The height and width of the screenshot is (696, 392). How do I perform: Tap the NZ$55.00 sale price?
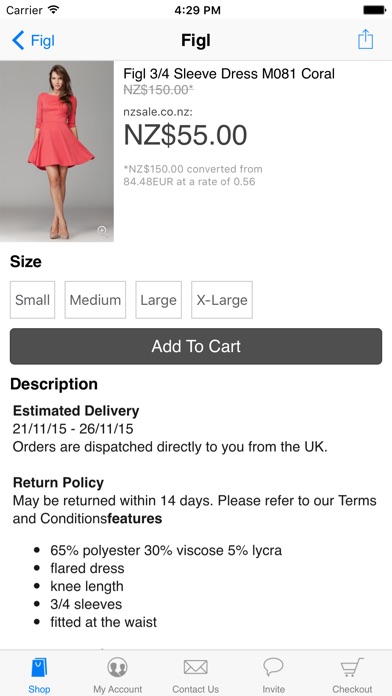[x=185, y=135]
